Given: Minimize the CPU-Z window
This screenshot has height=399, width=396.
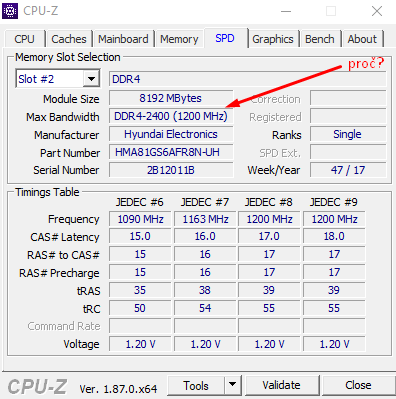Looking at the screenshot, I should [x=286, y=11].
